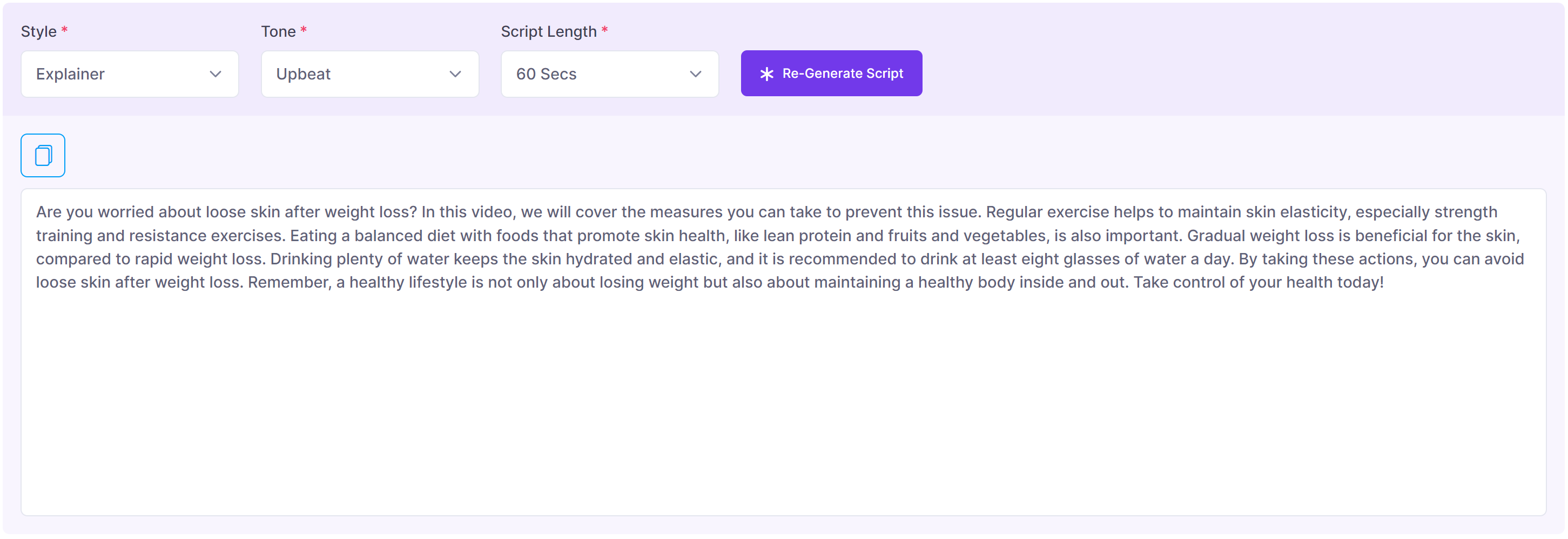This screenshot has height=539, width=1568.
Task: Click the Re-Generate Script button
Action: click(831, 73)
